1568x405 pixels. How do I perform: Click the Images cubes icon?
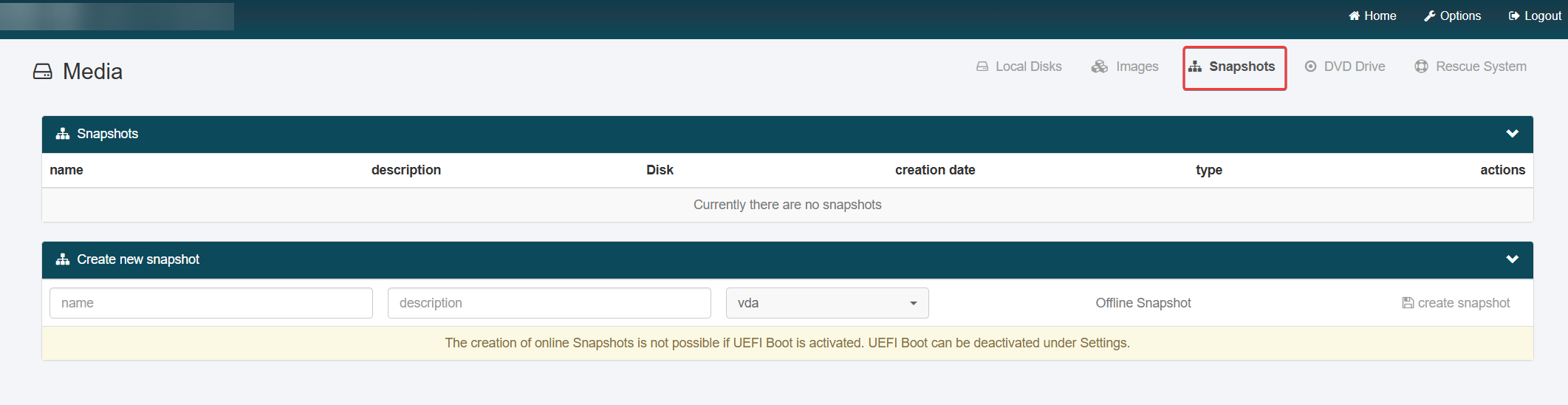click(x=1100, y=67)
